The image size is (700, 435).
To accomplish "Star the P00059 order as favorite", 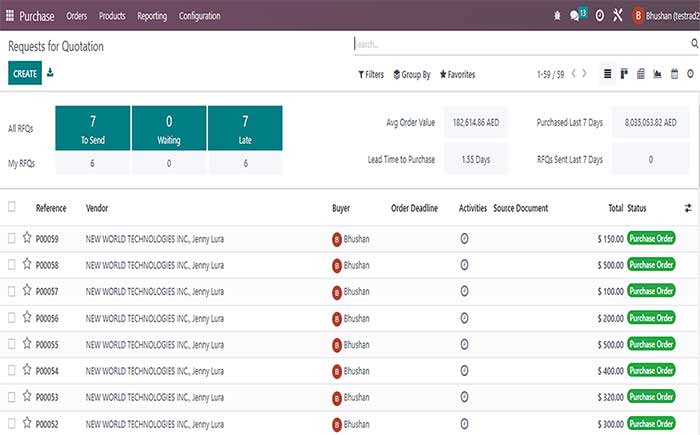I will (x=27, y=238).
